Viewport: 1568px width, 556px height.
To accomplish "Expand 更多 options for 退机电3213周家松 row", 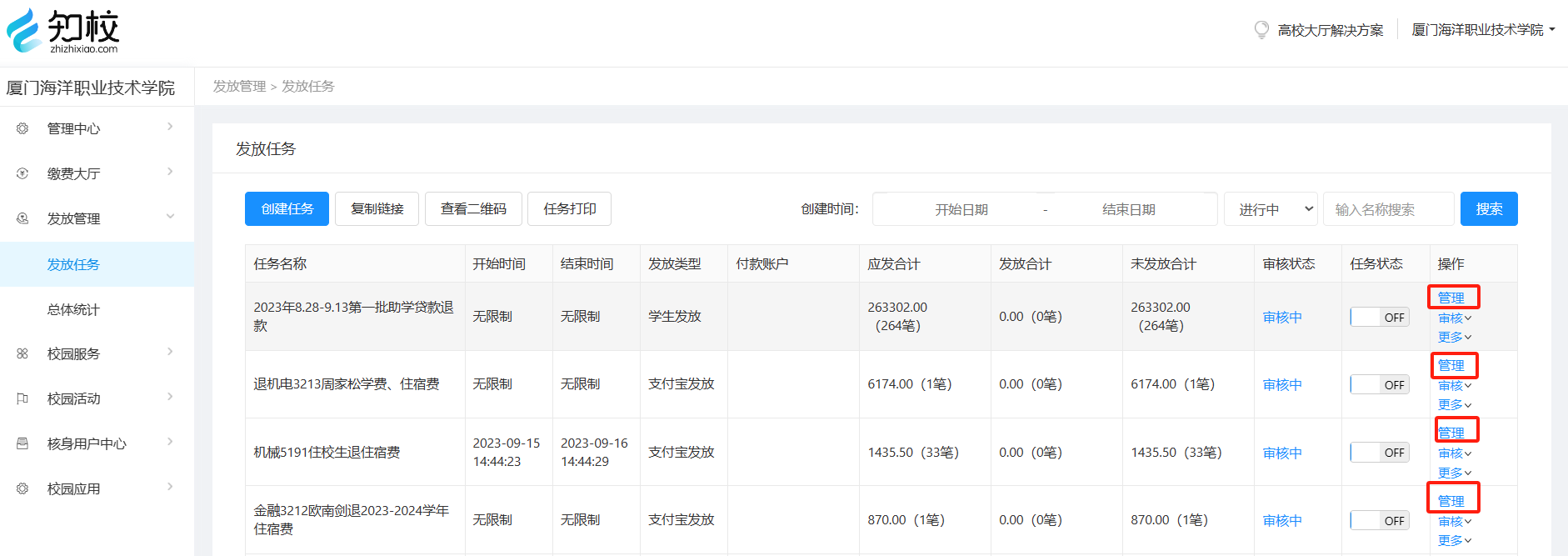I will click(x=1455, y=405).
